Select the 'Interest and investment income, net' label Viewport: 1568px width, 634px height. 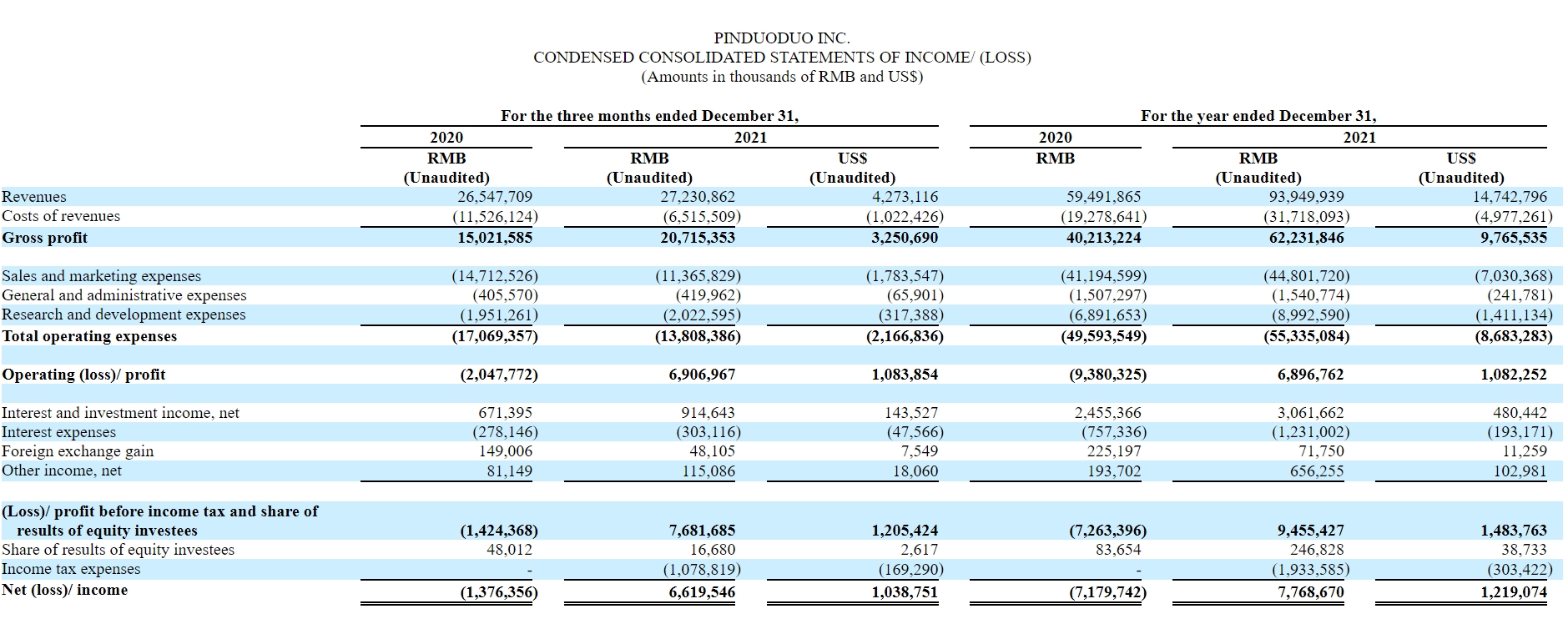coord(120,413)
